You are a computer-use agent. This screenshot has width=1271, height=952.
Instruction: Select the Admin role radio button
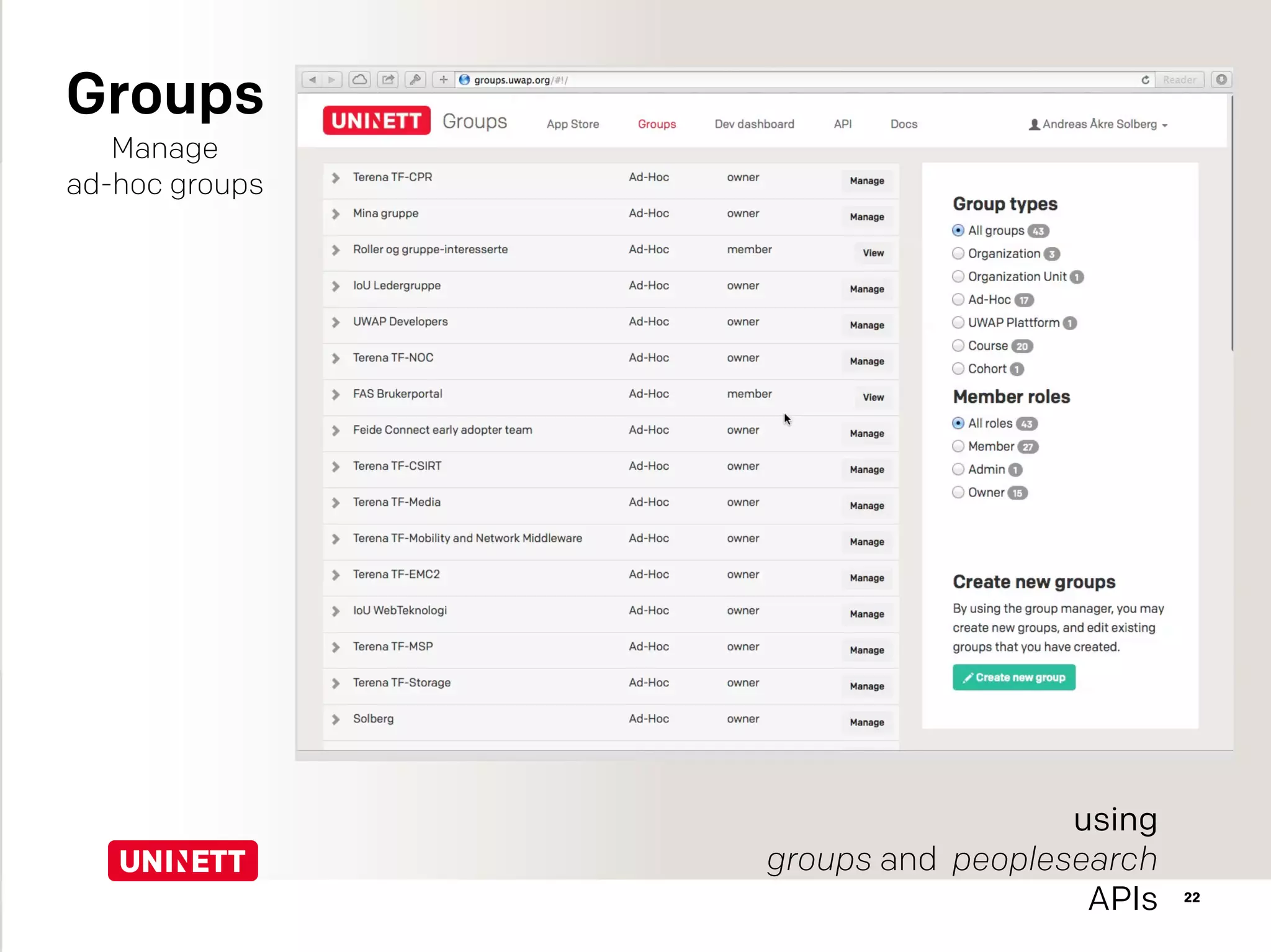click(x=958, y=469)
